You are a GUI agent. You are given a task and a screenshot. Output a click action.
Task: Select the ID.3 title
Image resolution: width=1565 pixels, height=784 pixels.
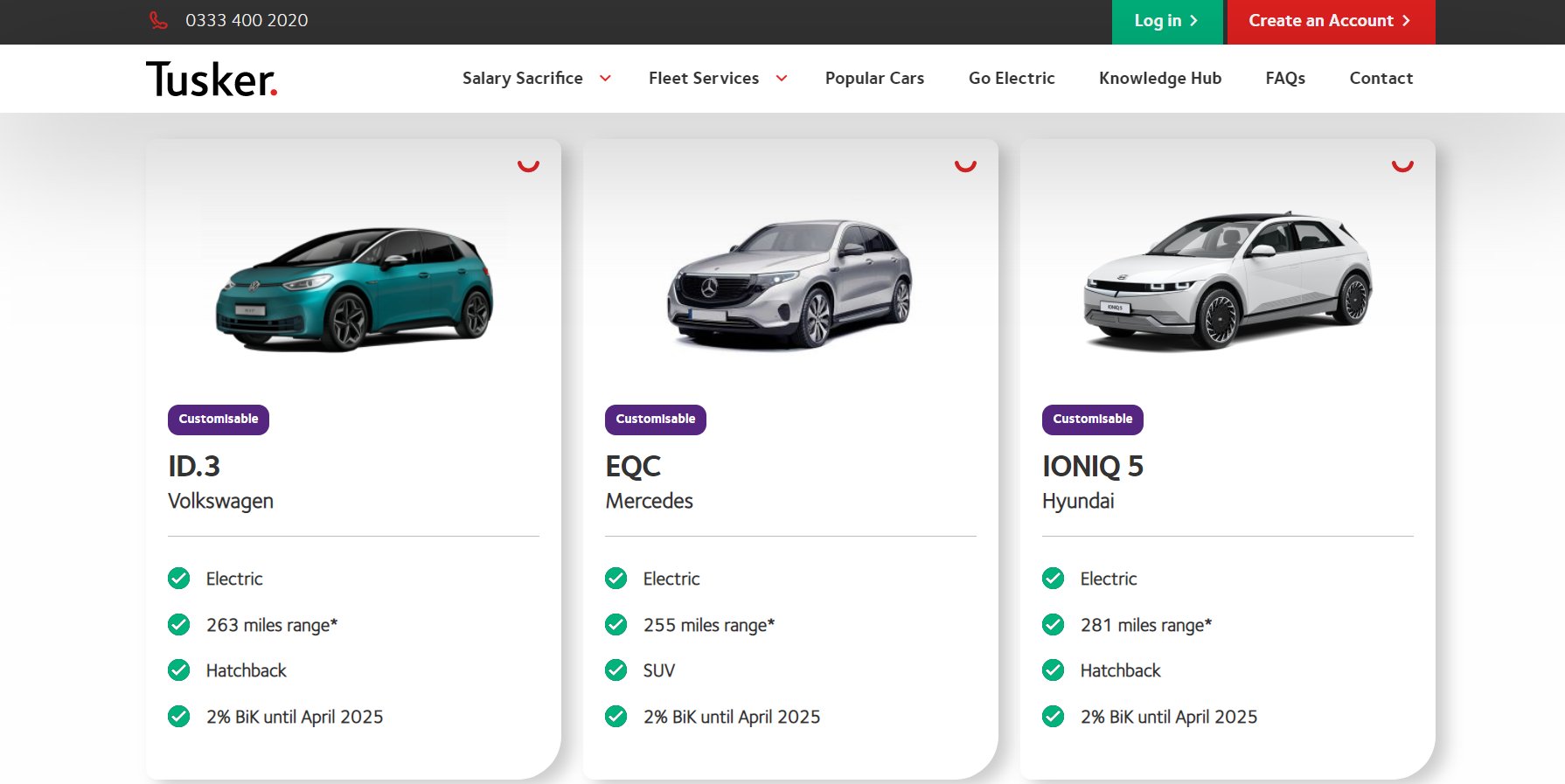tap(194, 467)
